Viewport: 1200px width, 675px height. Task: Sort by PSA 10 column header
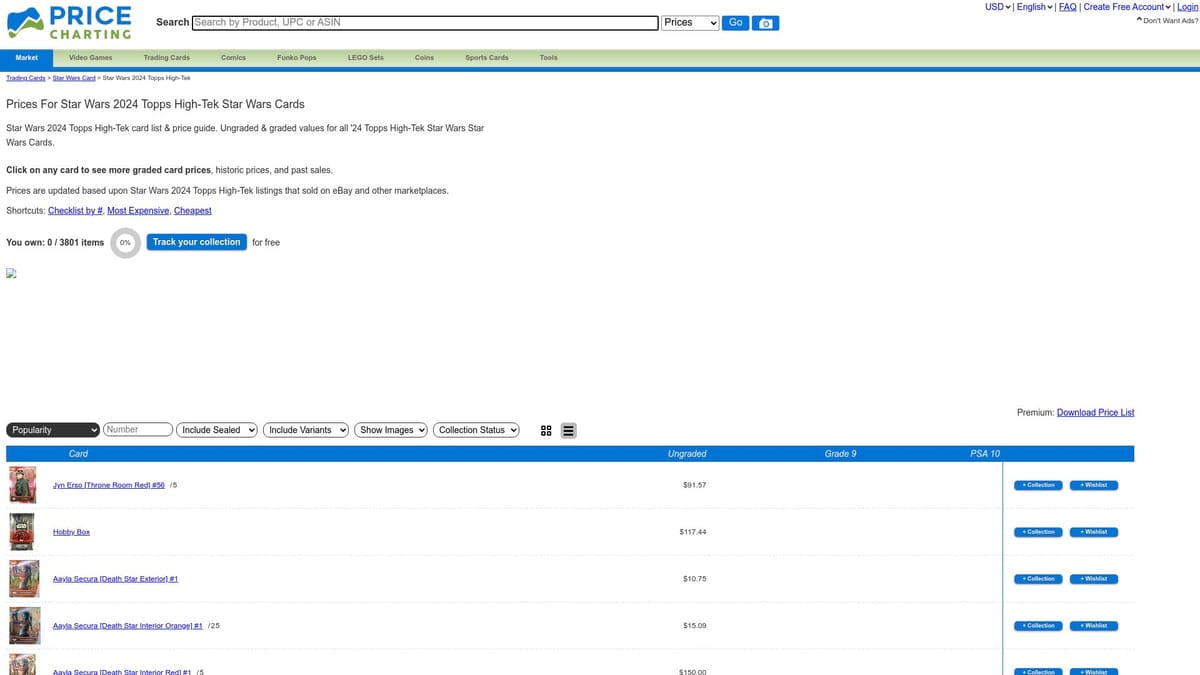(x=985, y=454)
